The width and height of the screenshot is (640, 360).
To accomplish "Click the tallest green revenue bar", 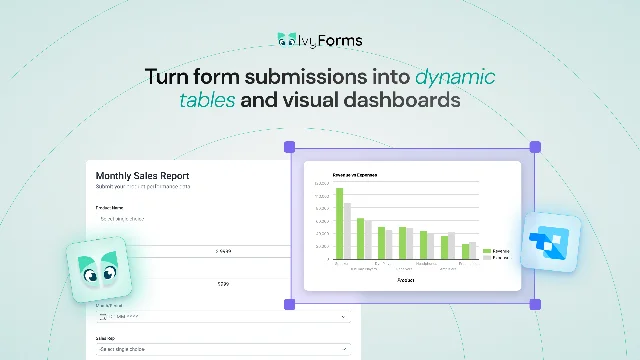I will point(339,223).
